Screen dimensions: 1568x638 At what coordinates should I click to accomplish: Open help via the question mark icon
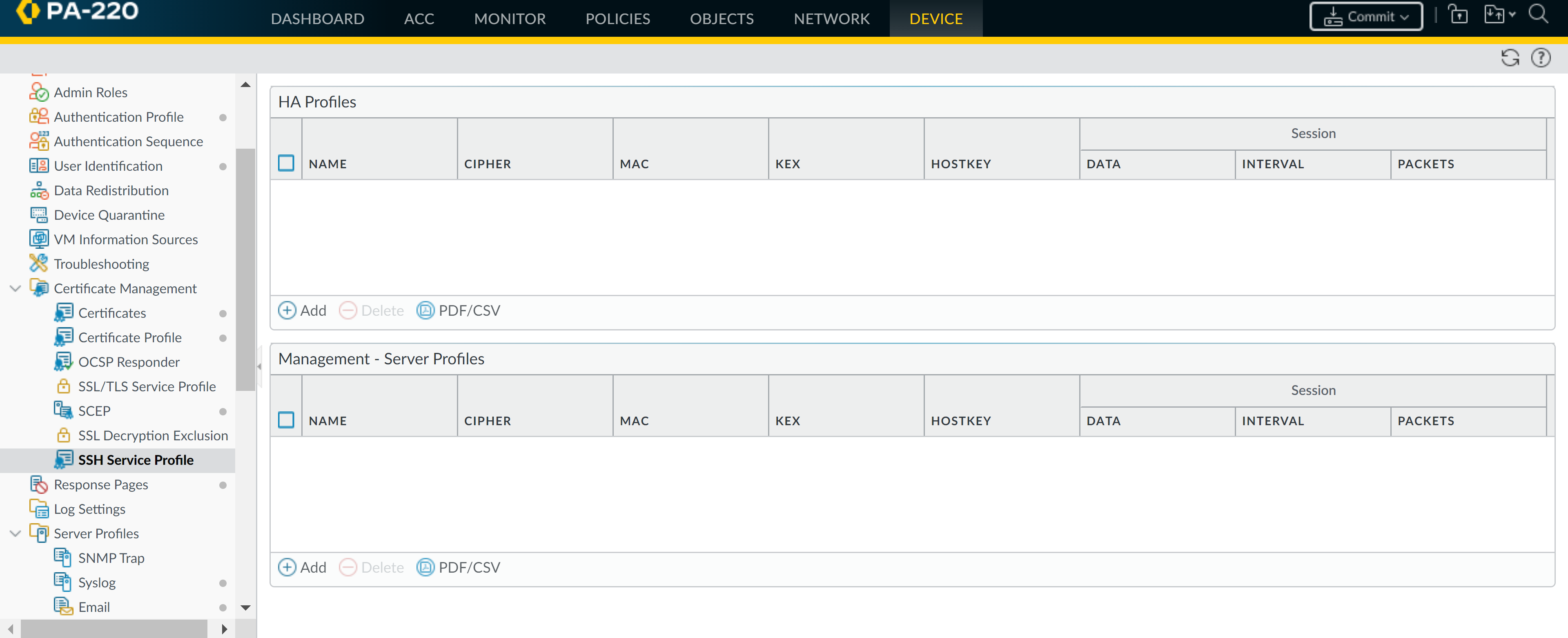click(x=1541, y=58)
